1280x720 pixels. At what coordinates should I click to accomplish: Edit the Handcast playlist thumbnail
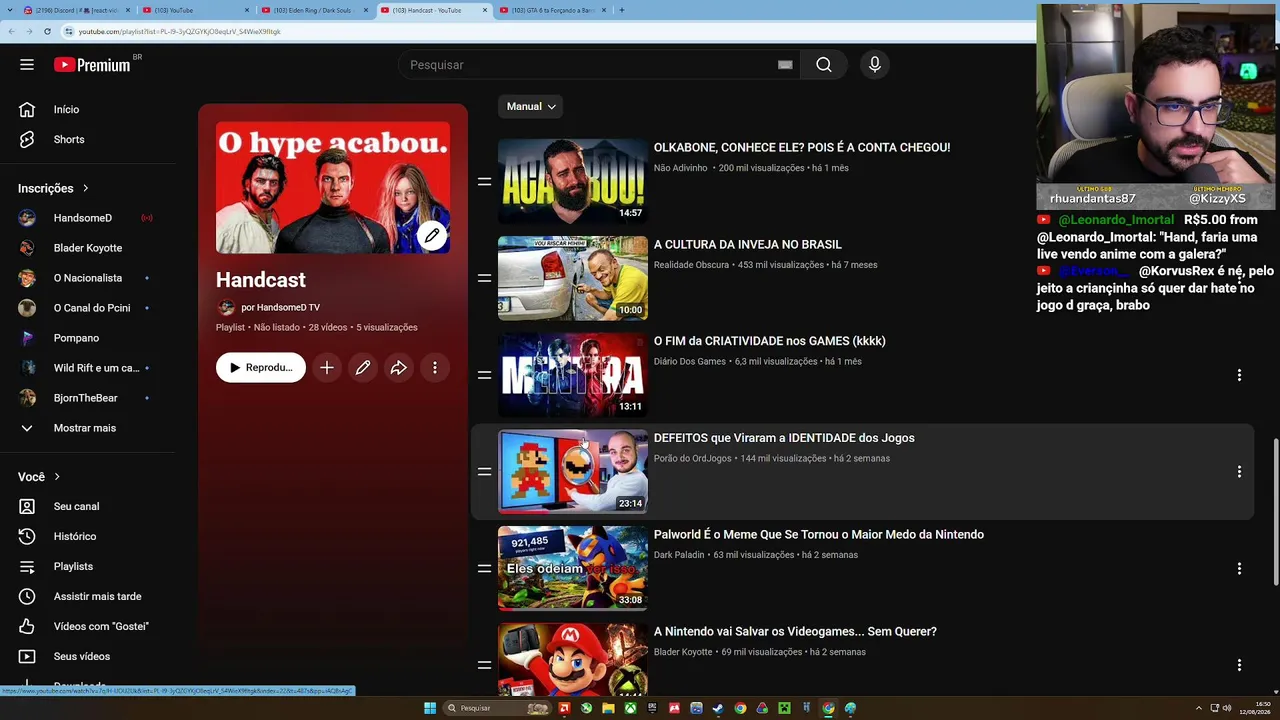[432, 235]
